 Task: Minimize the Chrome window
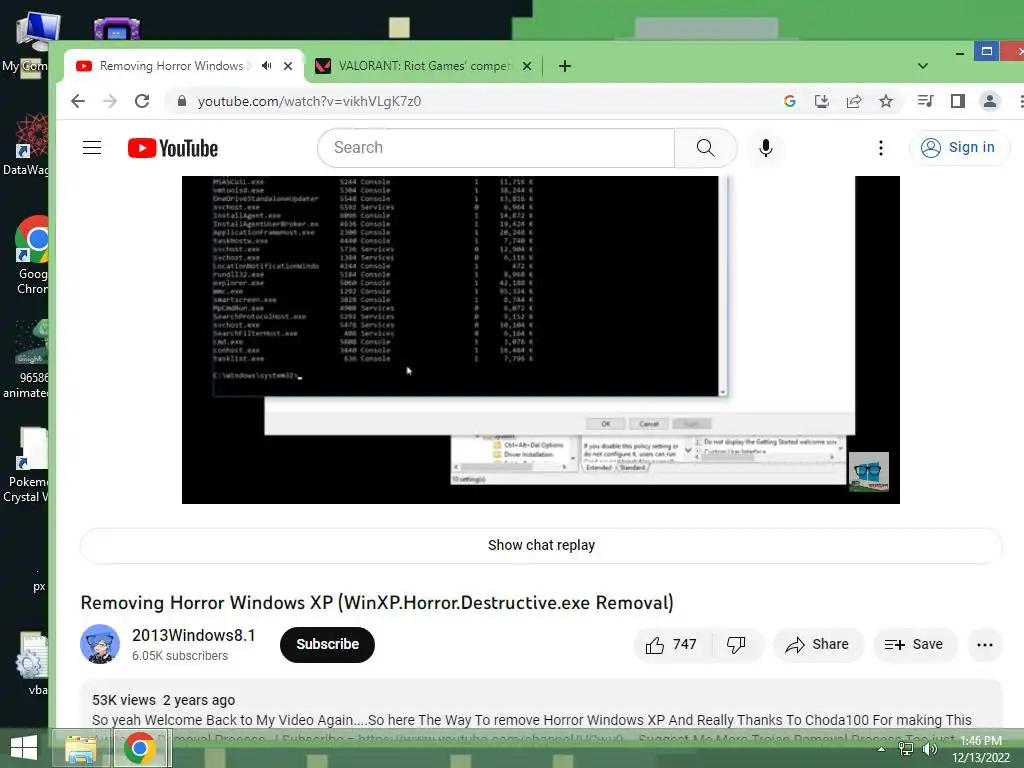959,53
